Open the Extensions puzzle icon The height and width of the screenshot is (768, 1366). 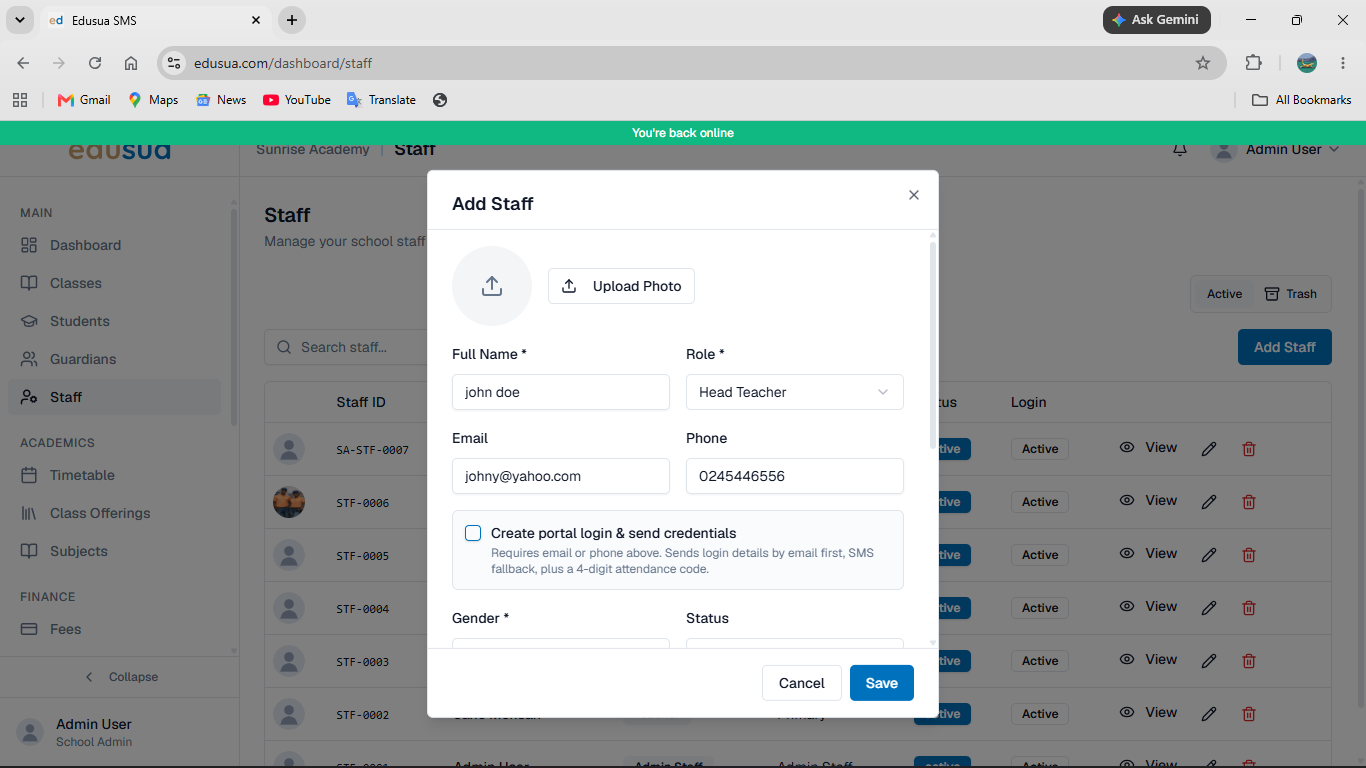click(1253, 63)
